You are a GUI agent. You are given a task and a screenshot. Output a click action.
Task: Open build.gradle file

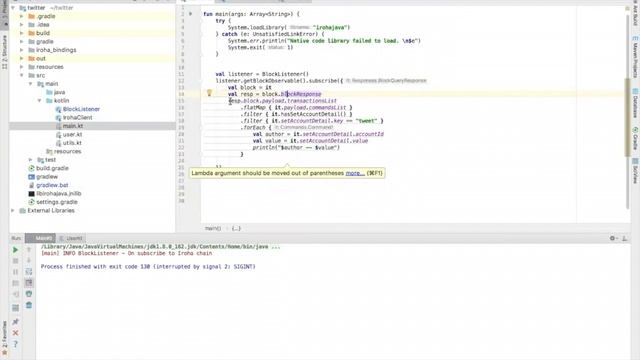[x=52, y=168]
